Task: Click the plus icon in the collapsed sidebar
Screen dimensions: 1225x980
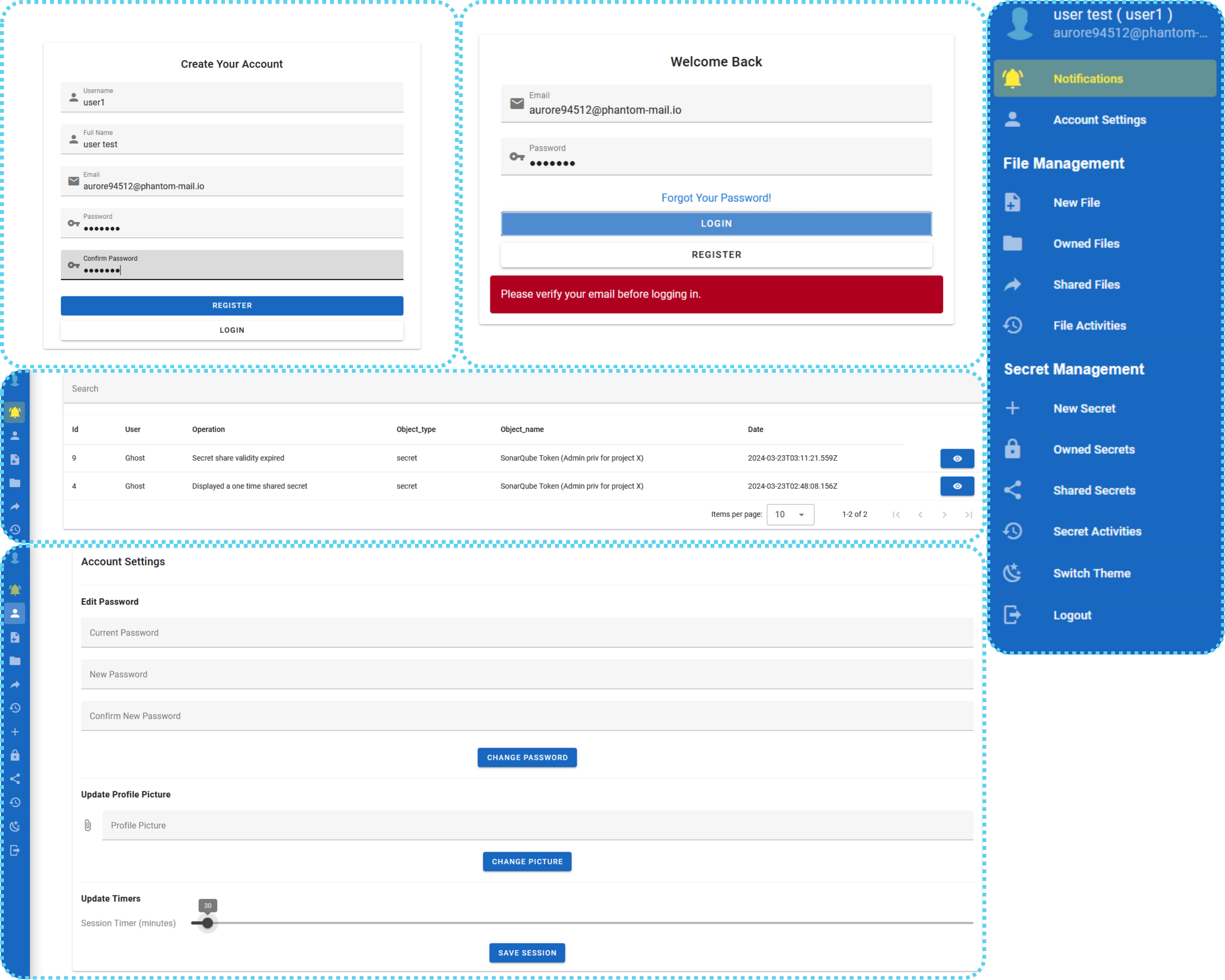Action: pyautogui.click(x=15, y=732)
